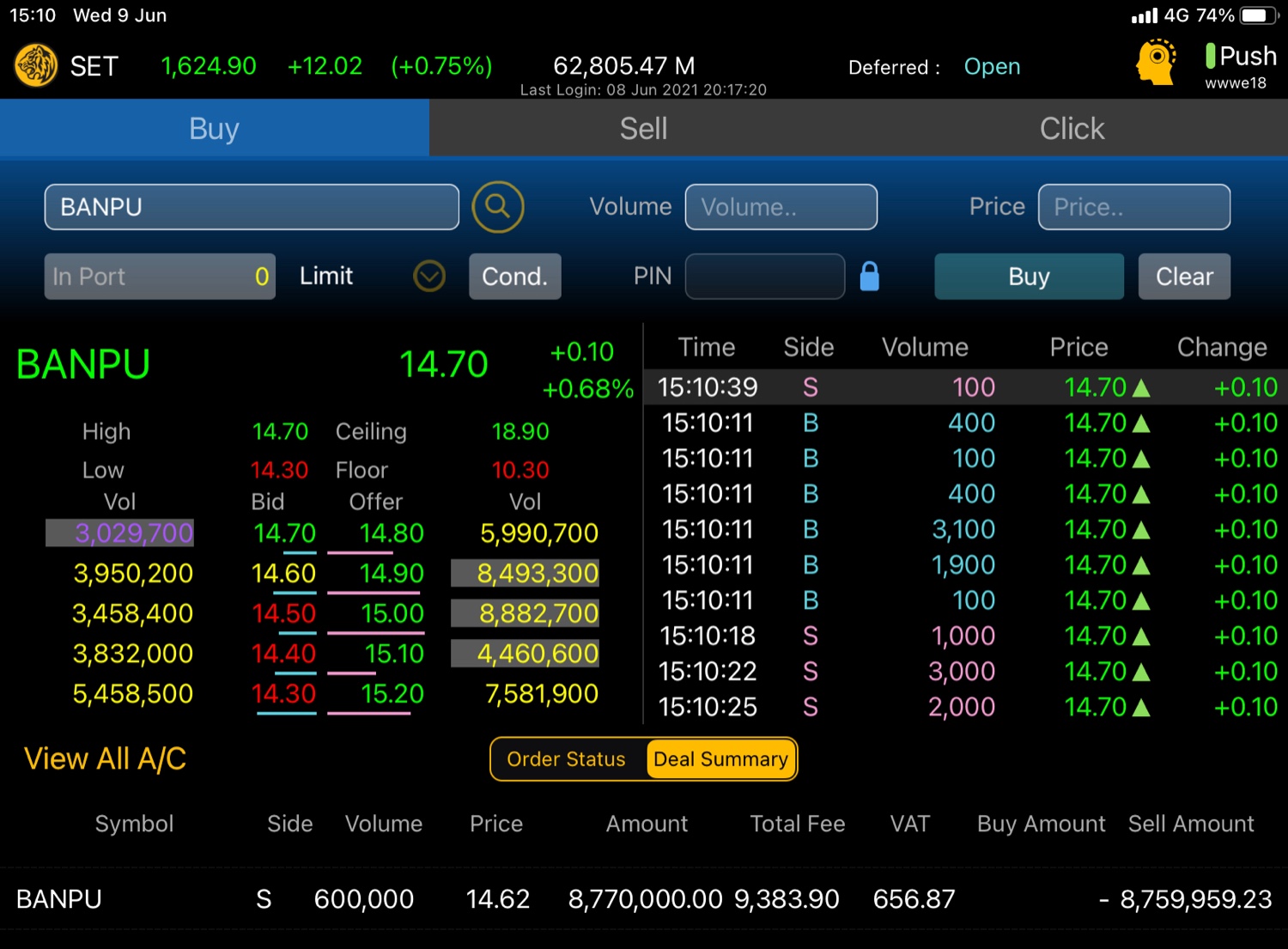Select the 15:10:18 ticker row
The image size is (1288, 949).
pos(966,636)
